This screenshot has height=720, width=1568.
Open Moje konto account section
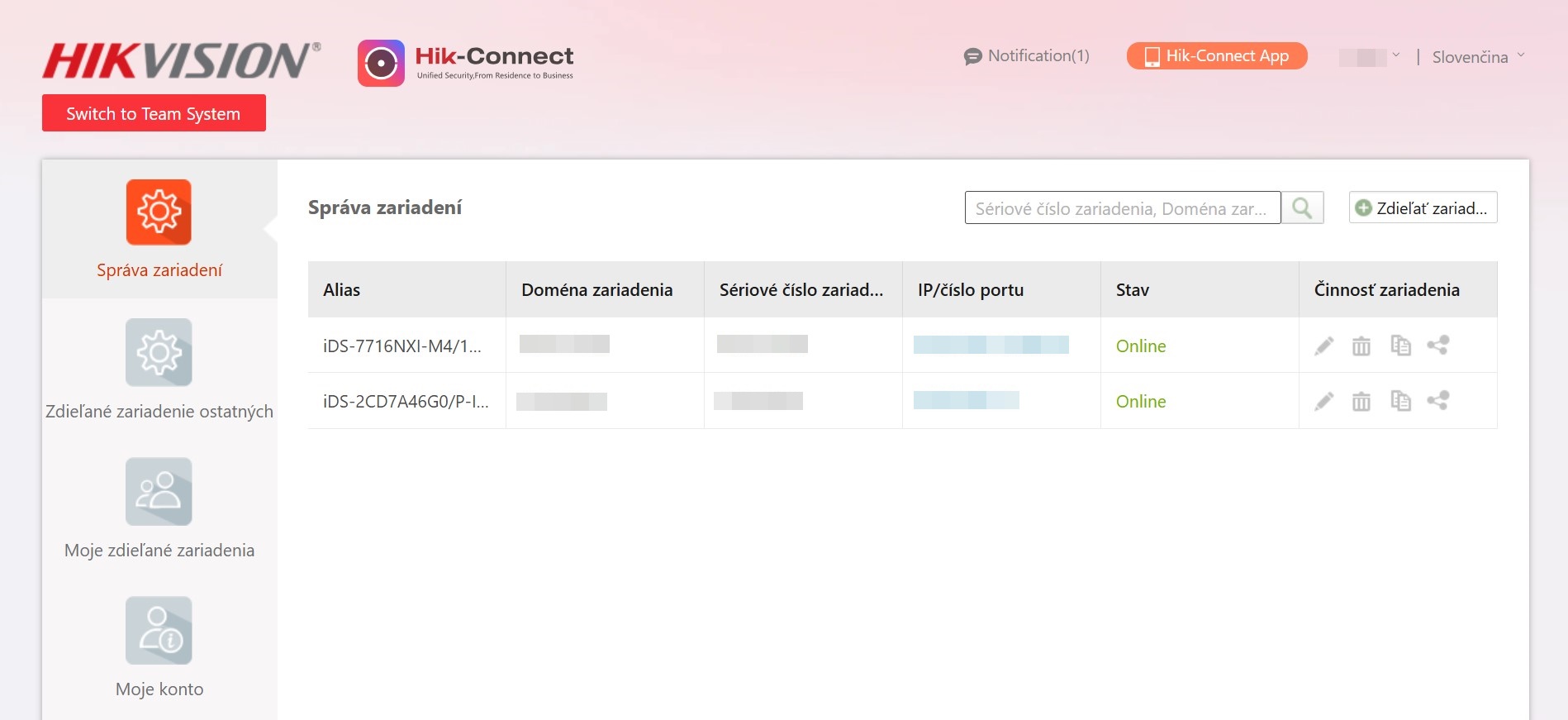pyautogui.click(x=159, y=647)
